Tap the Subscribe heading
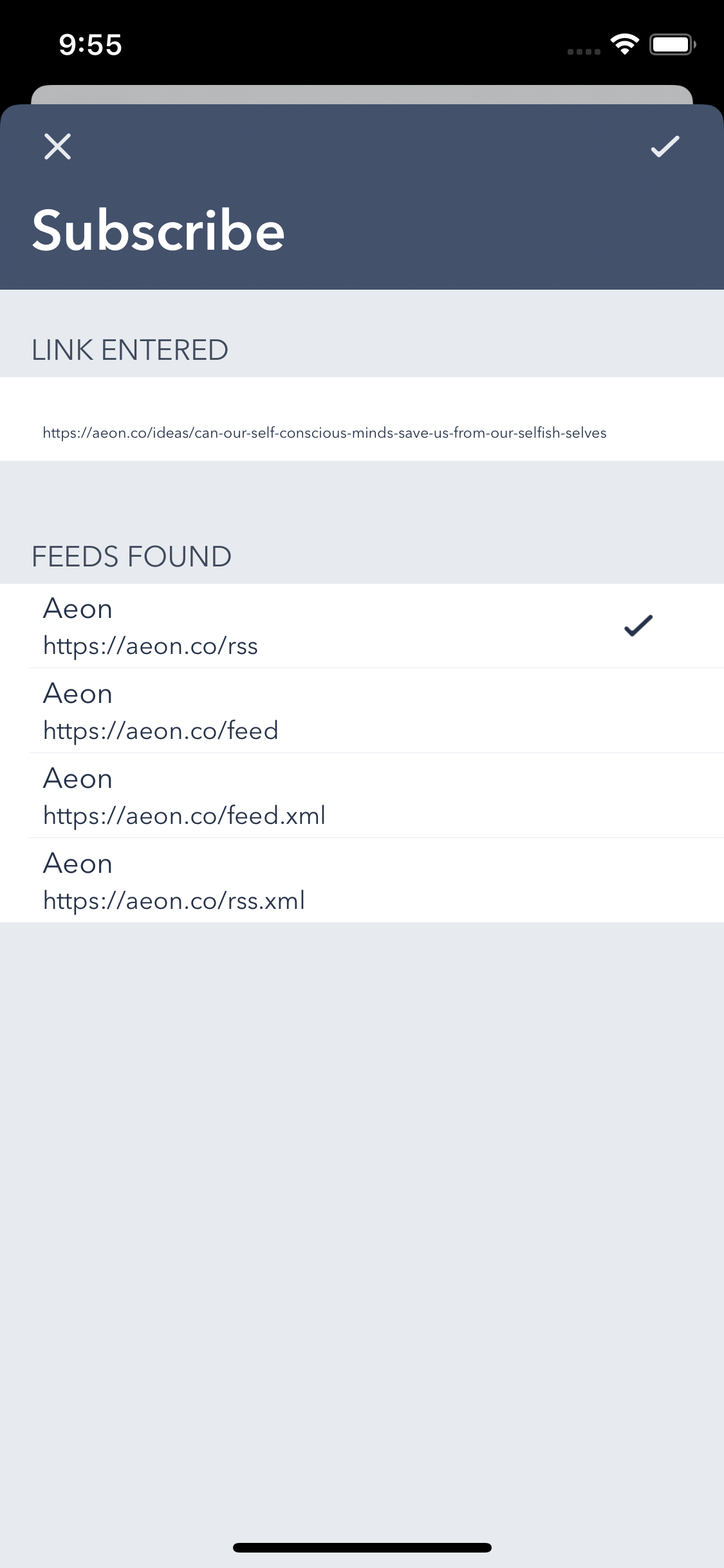 tap(158, 230)
